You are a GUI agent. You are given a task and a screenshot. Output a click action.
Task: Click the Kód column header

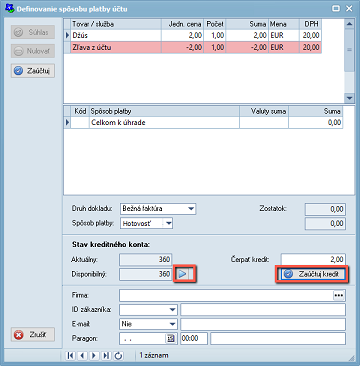pos(80,111)
